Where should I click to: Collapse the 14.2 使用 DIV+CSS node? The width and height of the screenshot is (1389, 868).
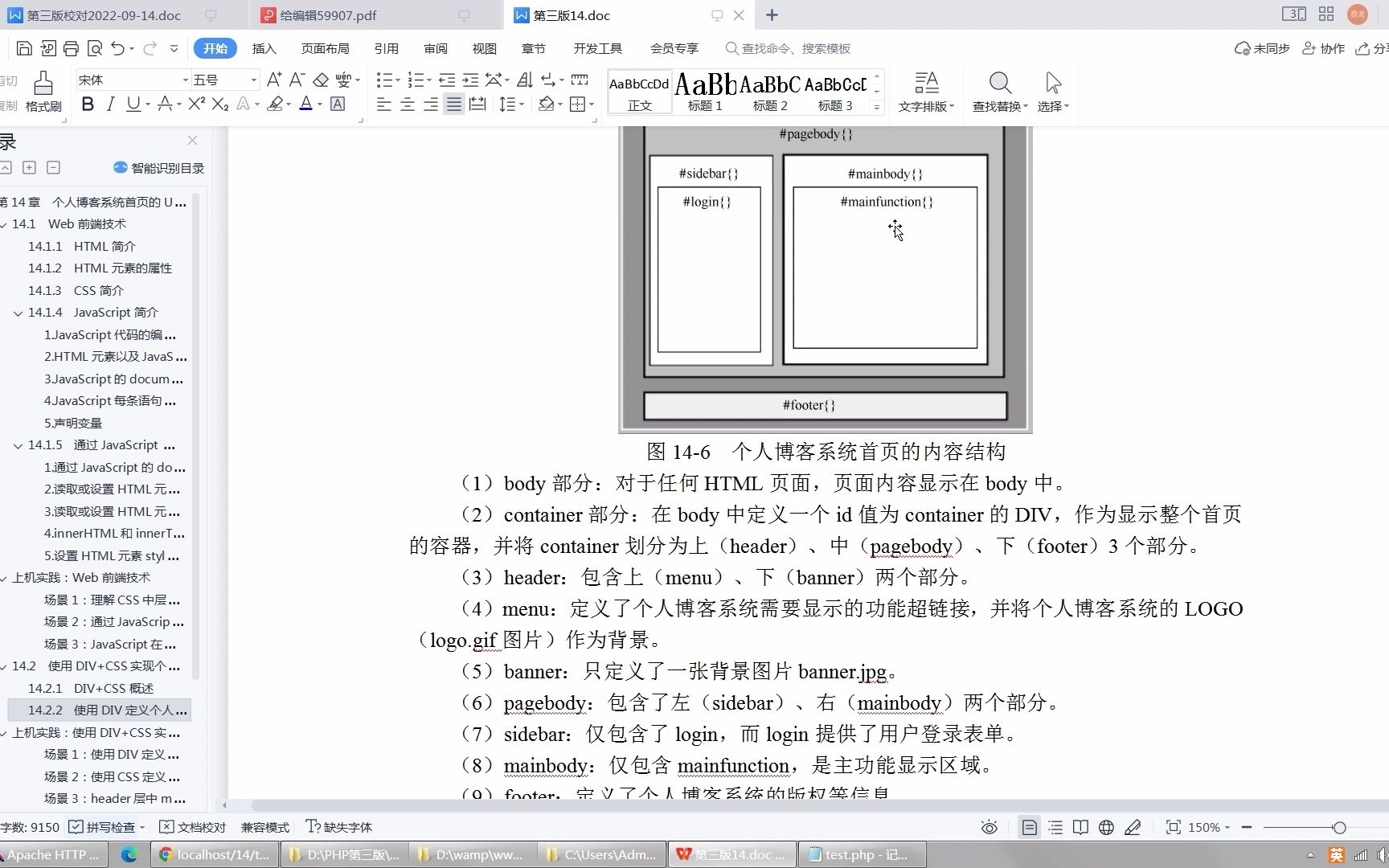4,666
